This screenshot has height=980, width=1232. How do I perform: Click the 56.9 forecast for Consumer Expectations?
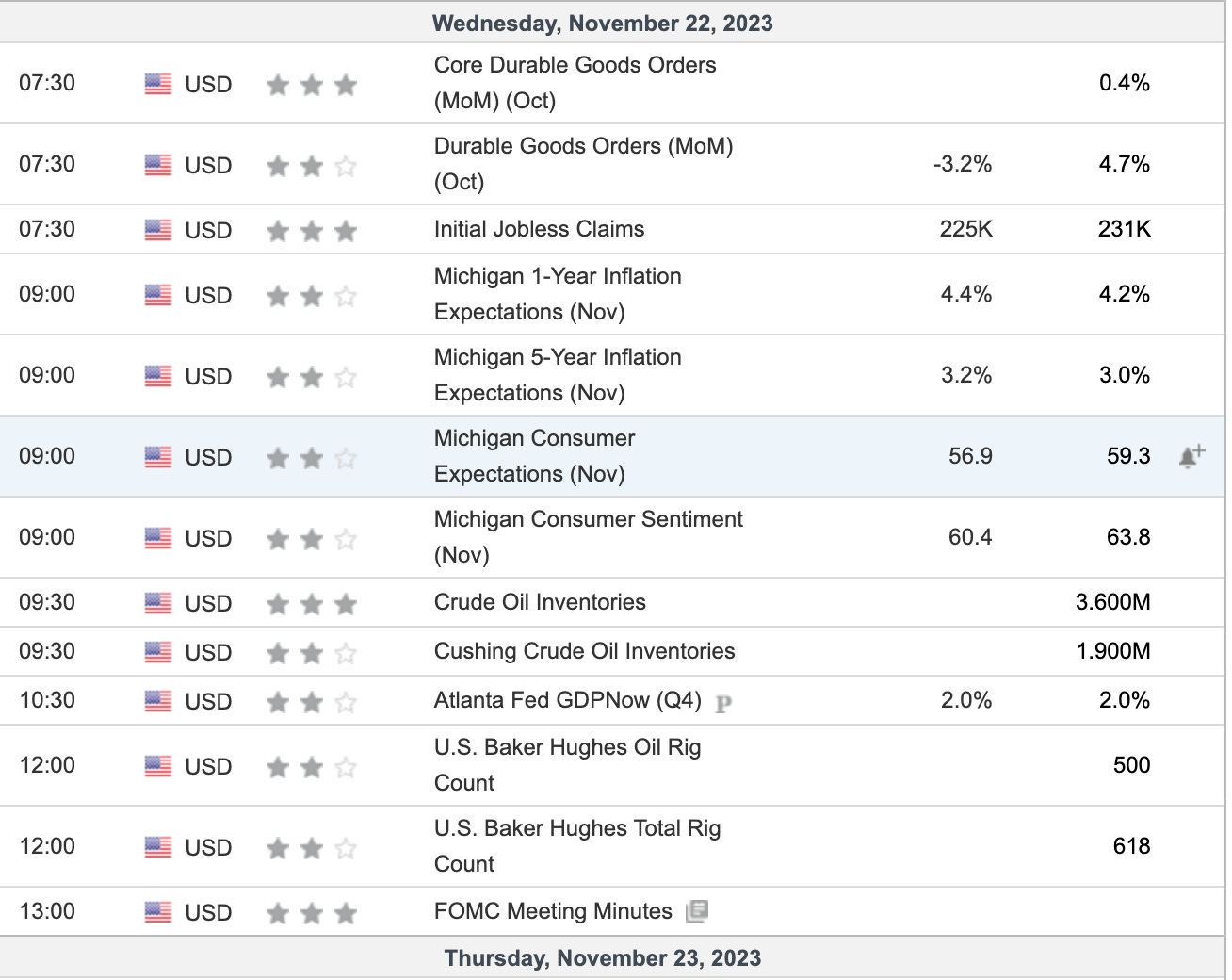(970, 456)
